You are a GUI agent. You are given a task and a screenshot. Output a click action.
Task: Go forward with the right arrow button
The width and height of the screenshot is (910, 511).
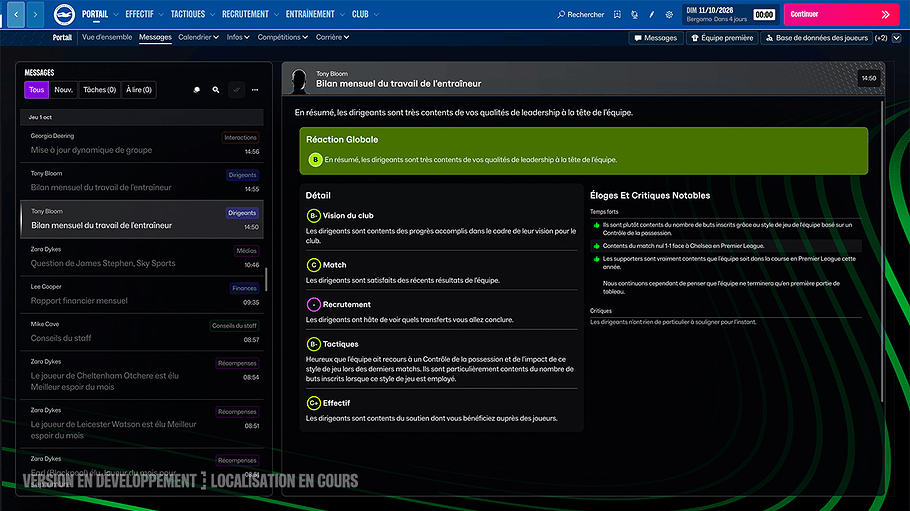click(35, 15)
